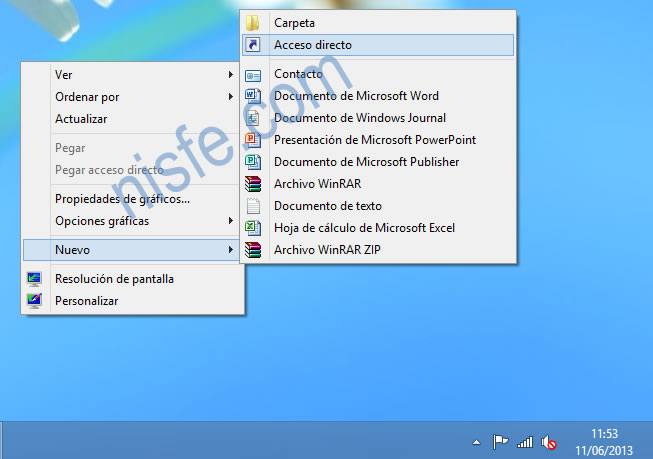Viewport: 653px width, 459px height.
Task: Create a new Acceso directo
Action: click(378, 45)
